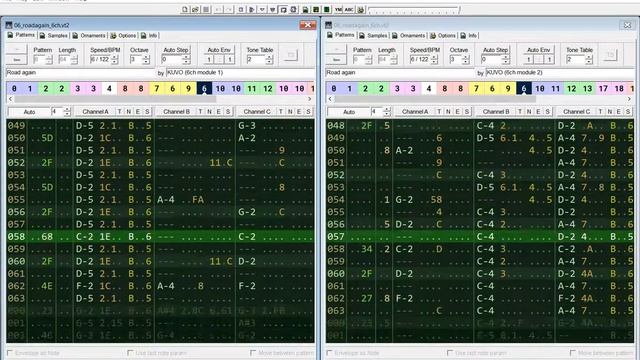Screen dimensions: 640x360
Task: Click Tone Table spinner arrows in right window
Action: pos(589,60)
